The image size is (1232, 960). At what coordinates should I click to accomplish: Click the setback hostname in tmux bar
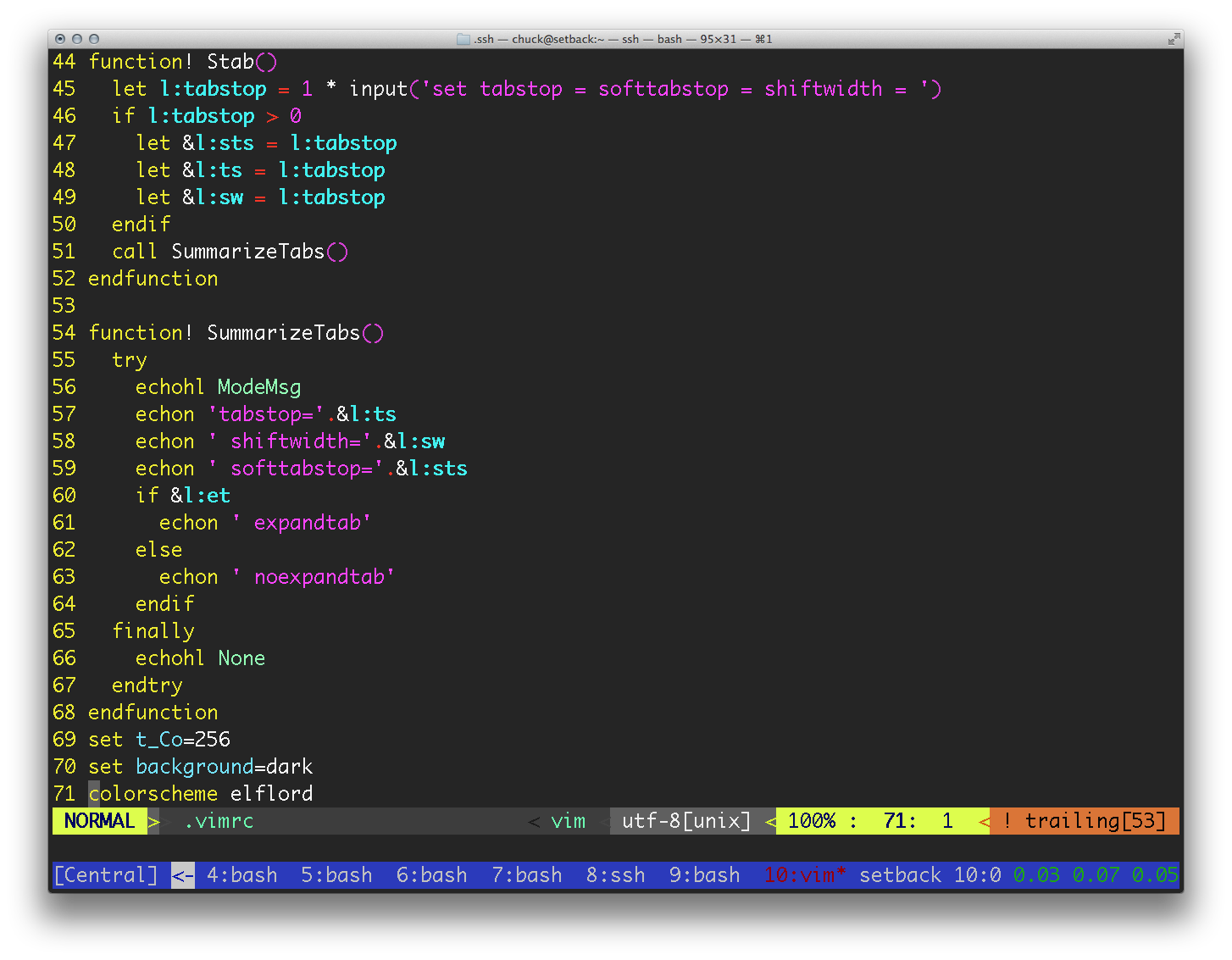point(901,875)
